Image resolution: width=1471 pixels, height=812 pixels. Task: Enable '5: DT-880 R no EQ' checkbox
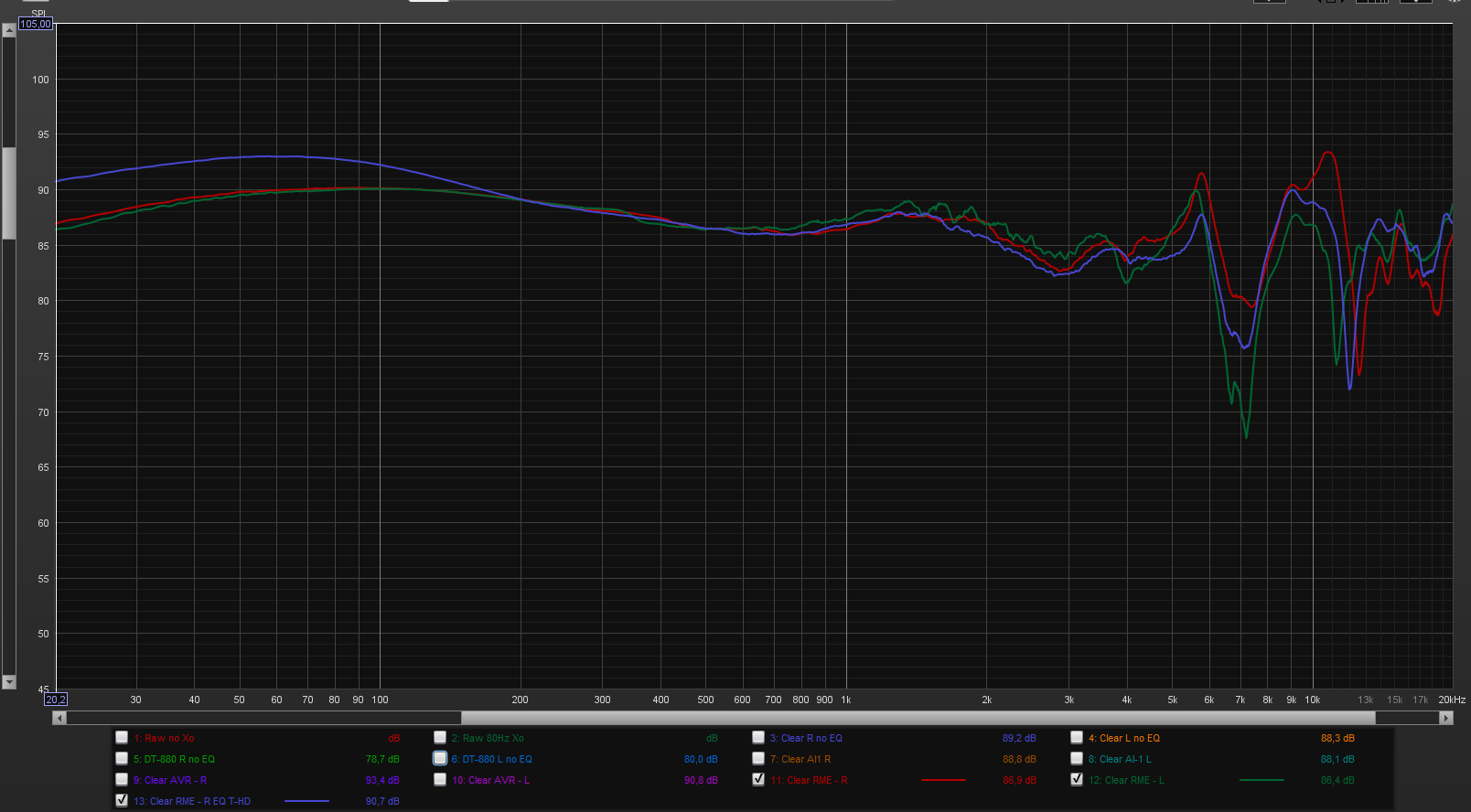(122, 758)
